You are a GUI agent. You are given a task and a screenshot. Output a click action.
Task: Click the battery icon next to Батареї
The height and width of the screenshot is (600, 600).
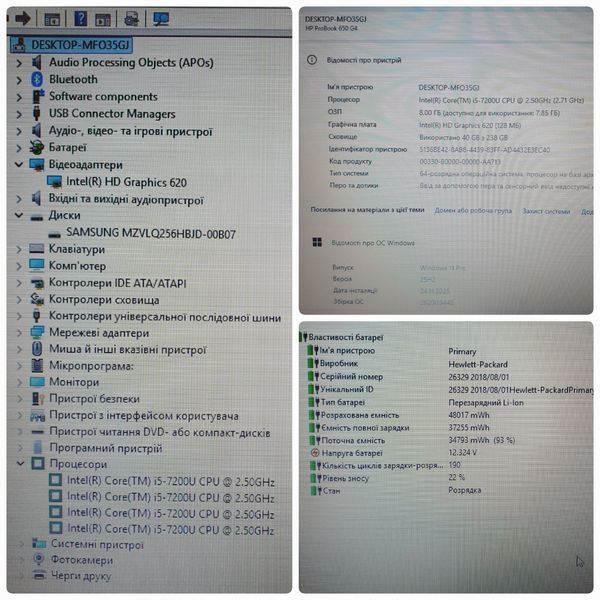click(37, 148)
